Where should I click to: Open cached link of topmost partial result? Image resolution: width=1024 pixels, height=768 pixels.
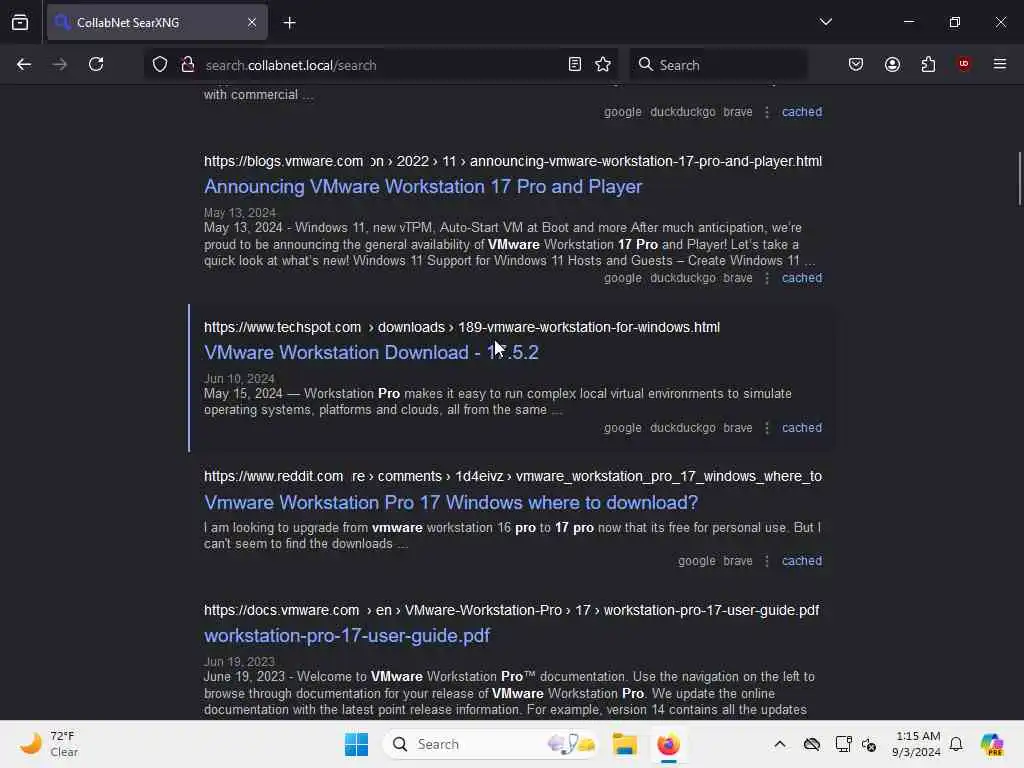click(x=802, y=112)
